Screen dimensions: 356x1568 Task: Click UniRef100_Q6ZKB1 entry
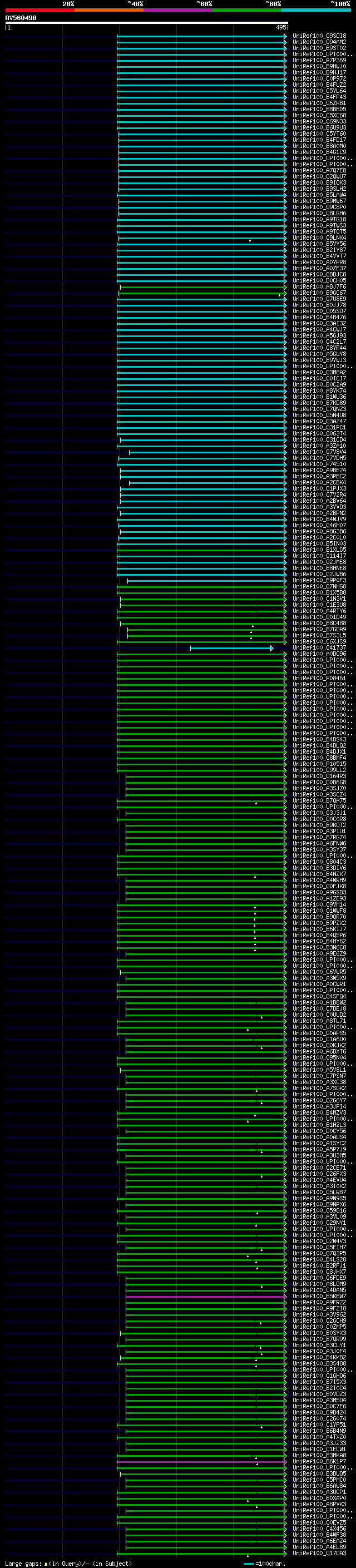[x=319, y=103]
